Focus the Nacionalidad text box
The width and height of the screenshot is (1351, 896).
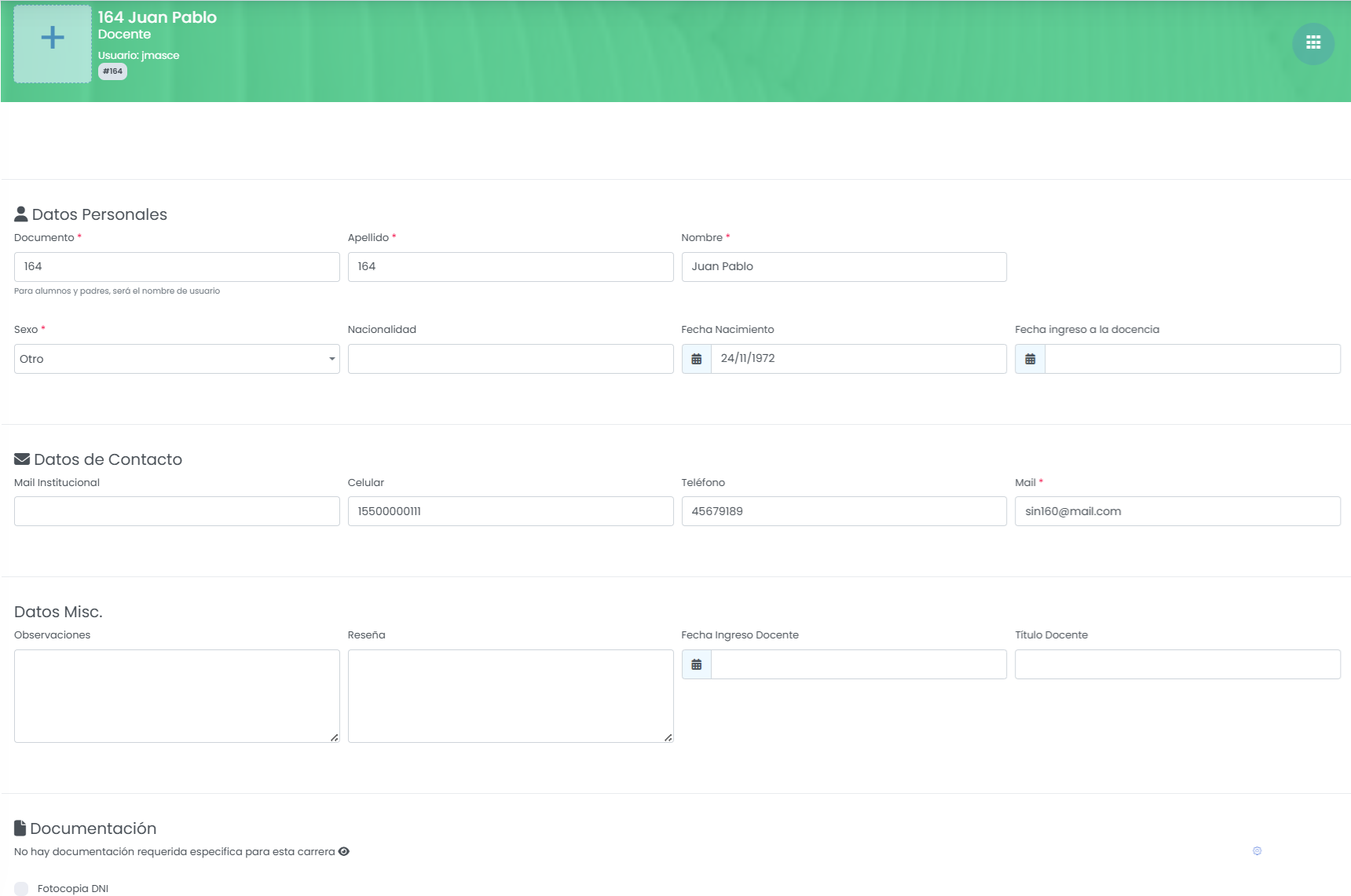(511, 359)
